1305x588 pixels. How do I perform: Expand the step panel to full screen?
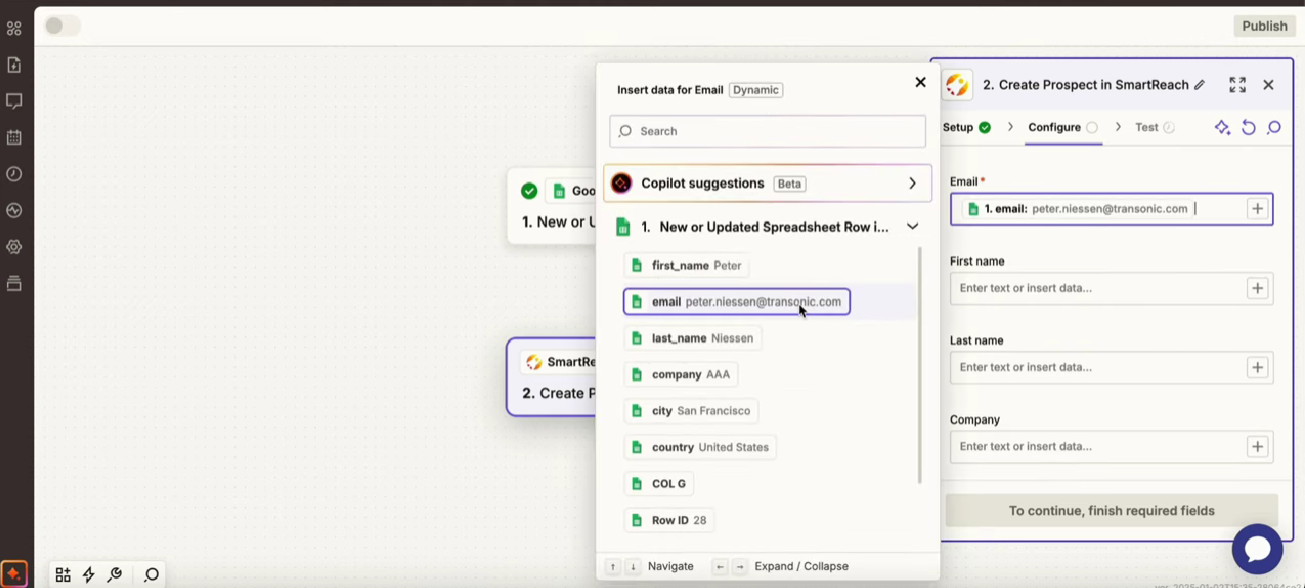(x=1238, y=85)
